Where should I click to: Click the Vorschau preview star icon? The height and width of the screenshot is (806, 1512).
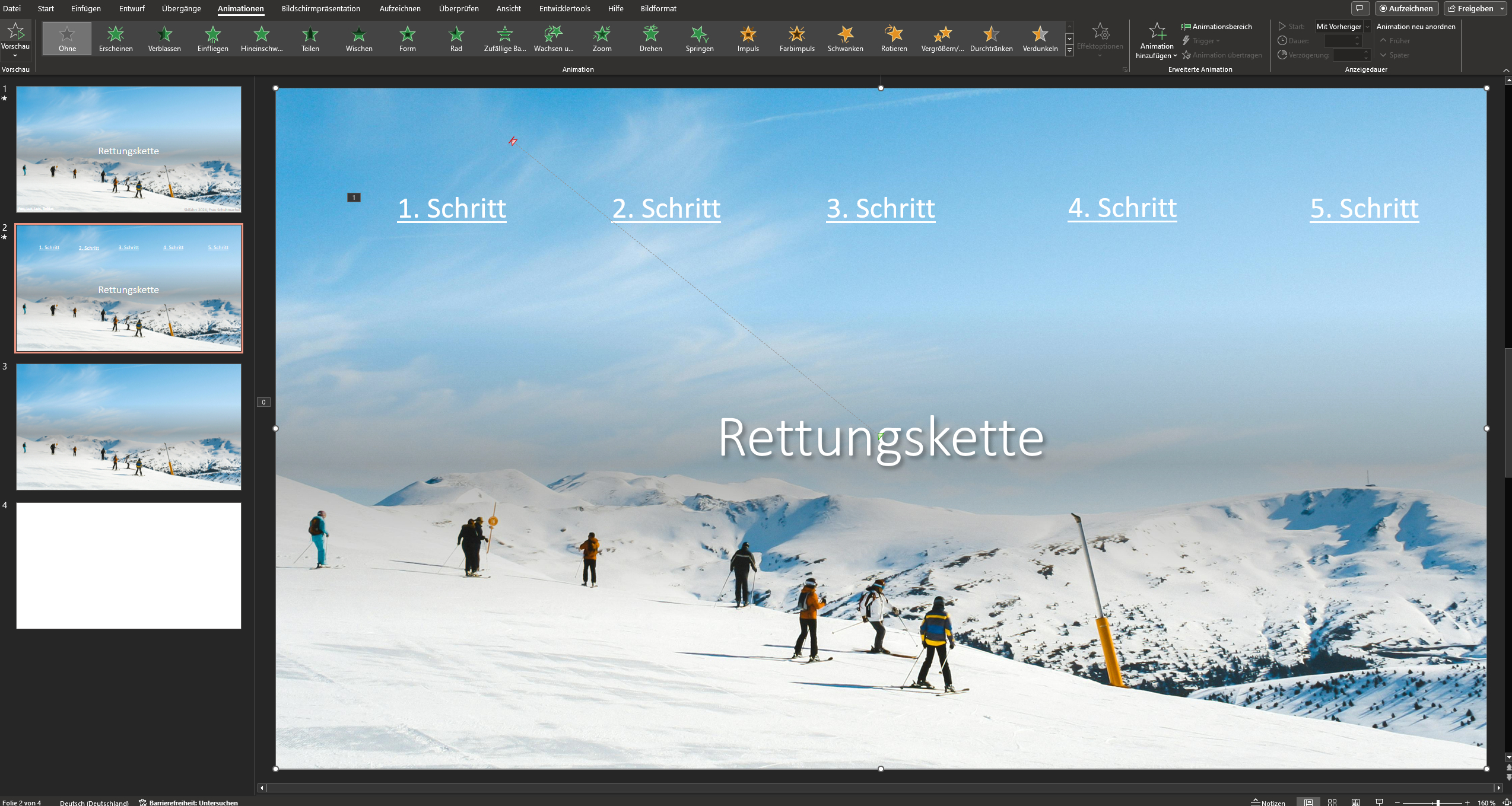click(x=15, y=31)
